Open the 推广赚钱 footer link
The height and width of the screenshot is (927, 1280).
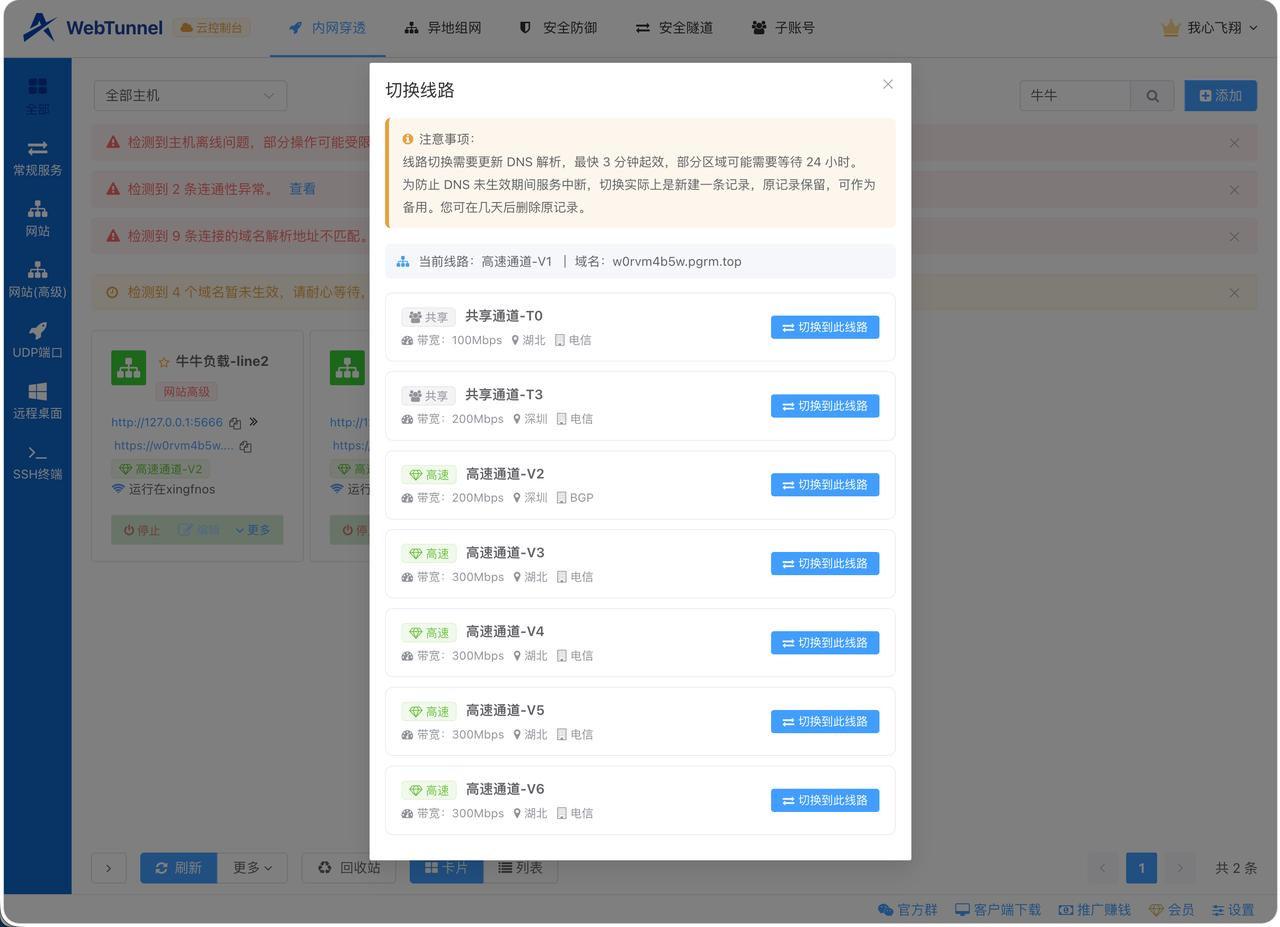tap(1095, 910)
